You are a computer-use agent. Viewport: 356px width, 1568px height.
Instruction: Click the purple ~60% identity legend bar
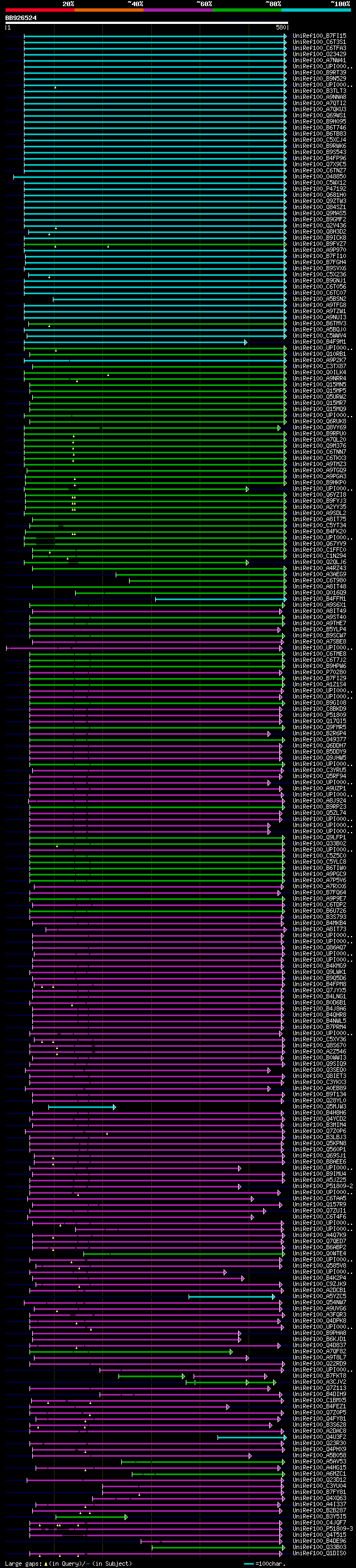coord(177,10)
